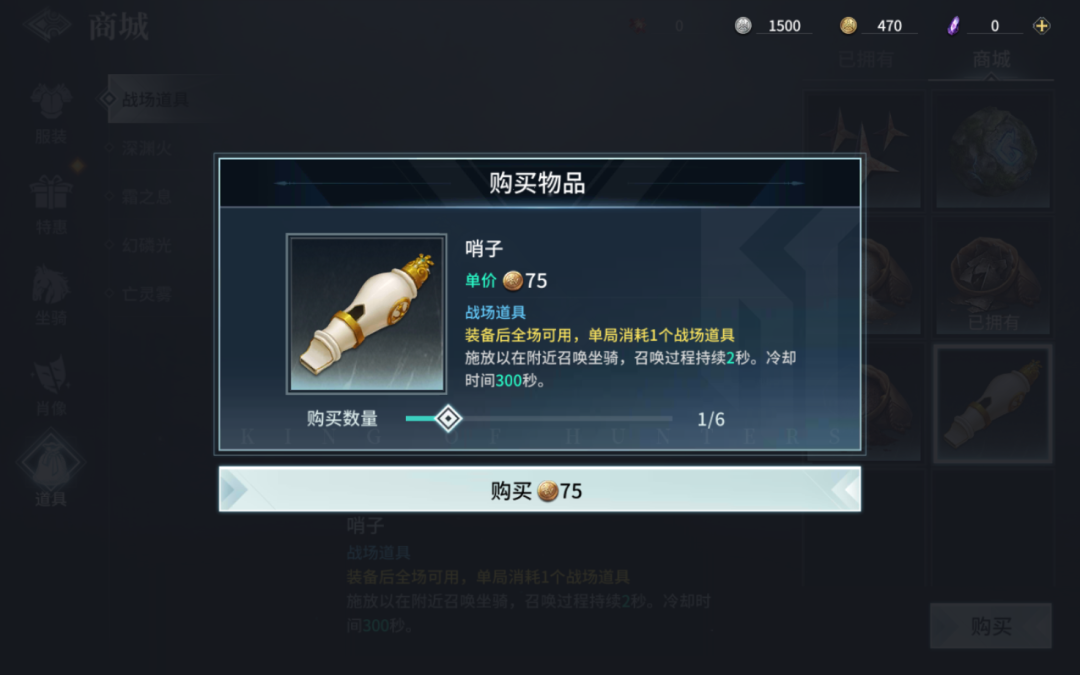Select the 道具 item bag icon
This screenshot has height=675, width=1080.
tap(51, 463)
